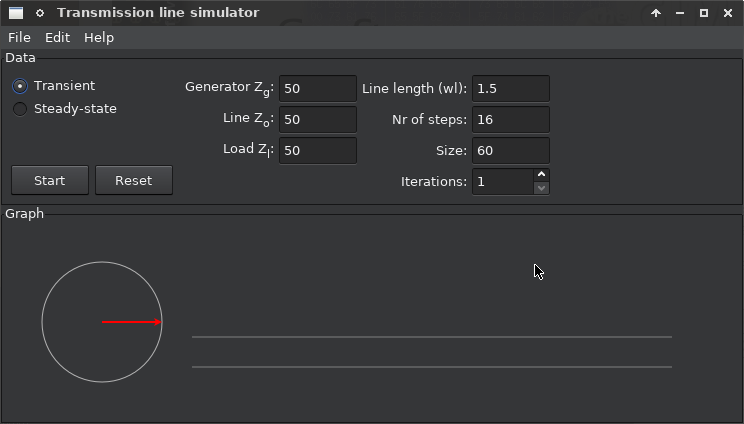Click the window menu icon in title bar

[16, 13]
